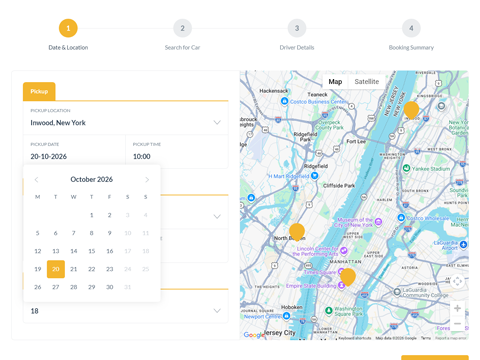Click Museum of the City marker
Viewport: 480px width, 360px height.
[378, 222]
